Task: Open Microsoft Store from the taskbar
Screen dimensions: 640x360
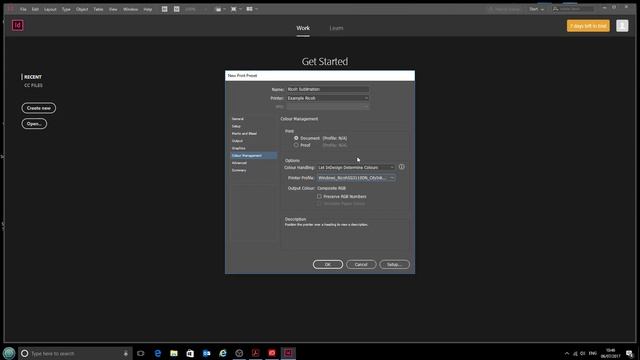Action: 190,353
